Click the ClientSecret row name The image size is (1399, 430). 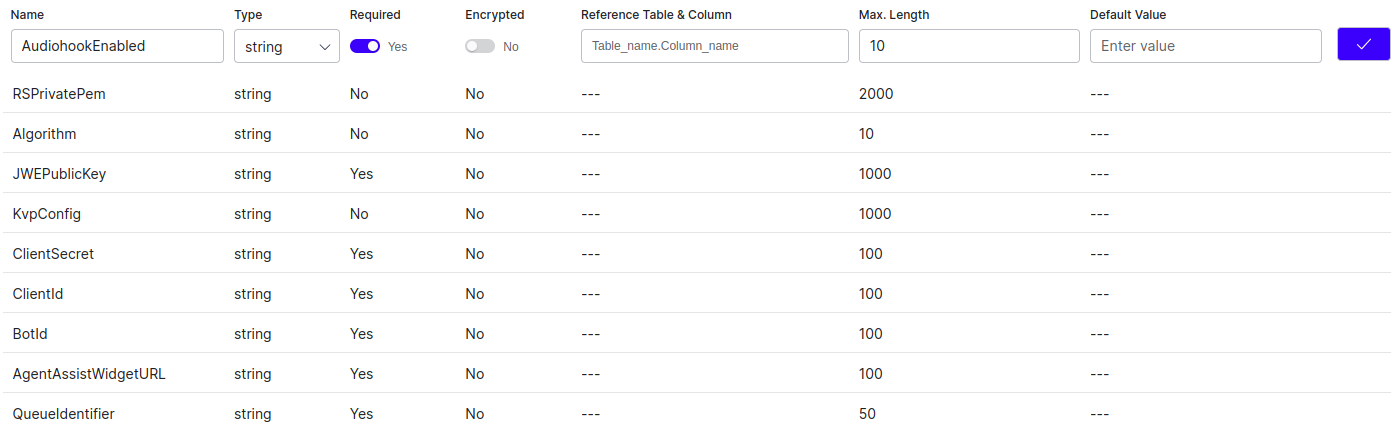click(53, 254)
